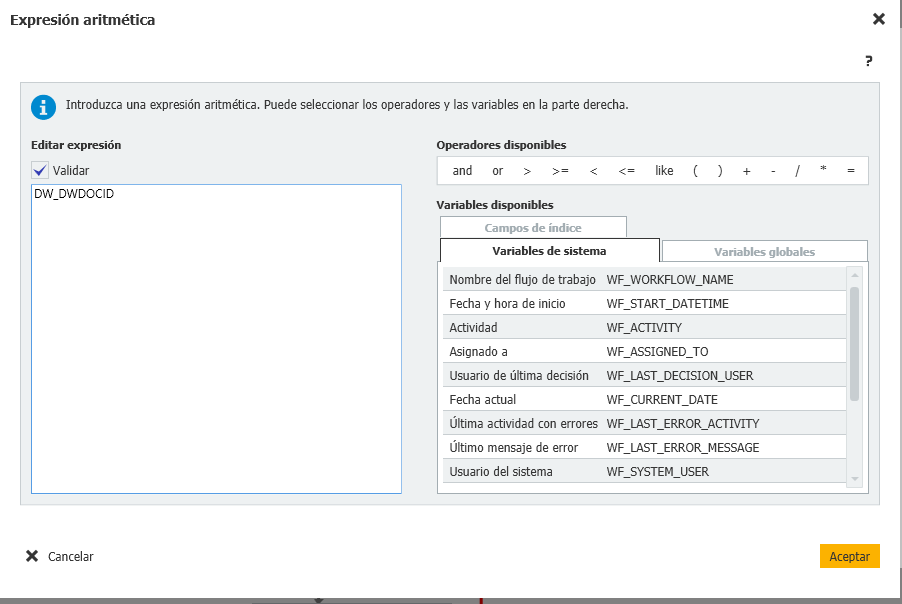Insert the 'and' operator
Screen dimensions: 902x604
(462, 171)
